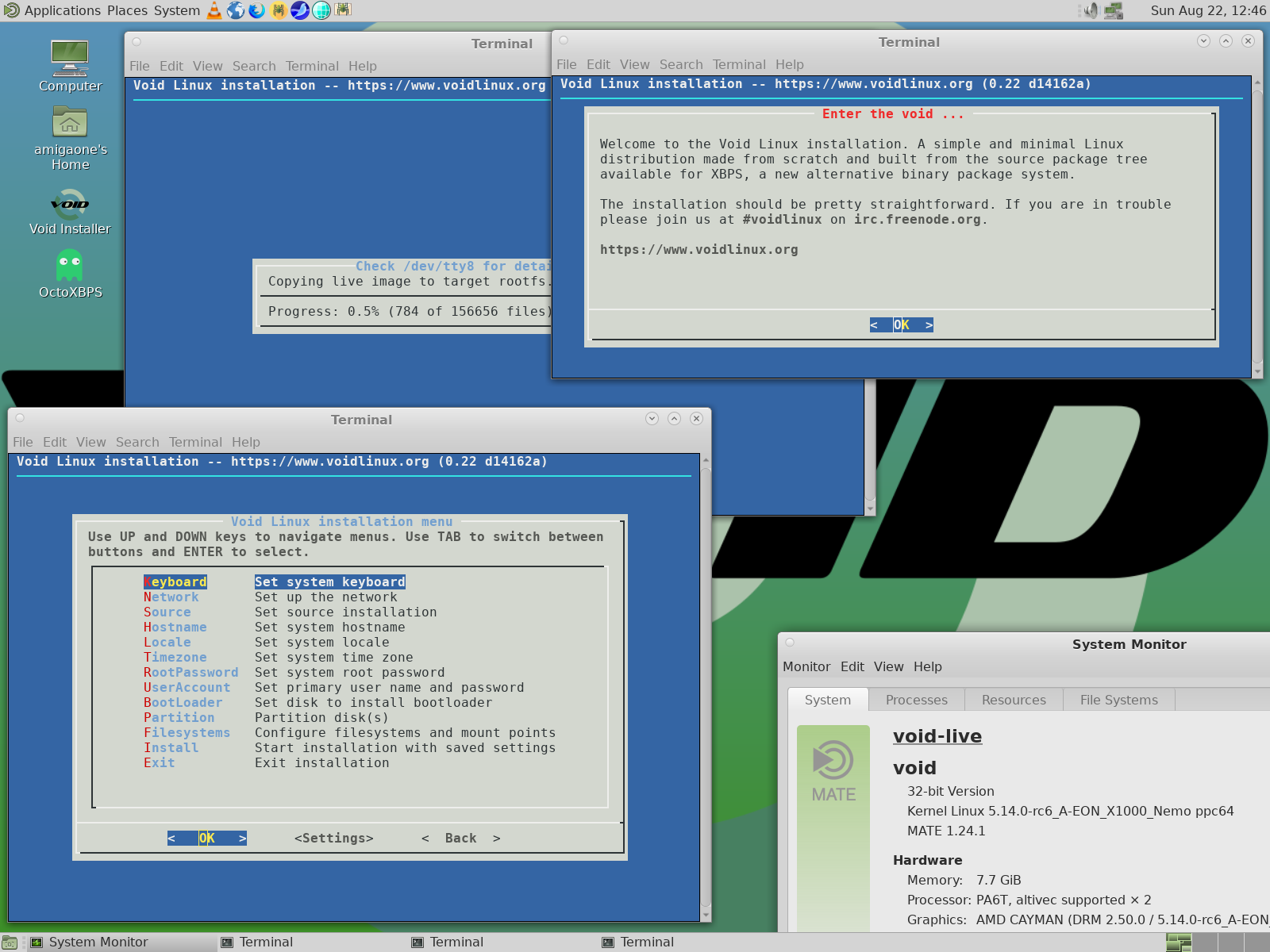The image size is (1270, 952).
Task: Click OK in the Enter the void dialog
Action: tap(902, 324)
